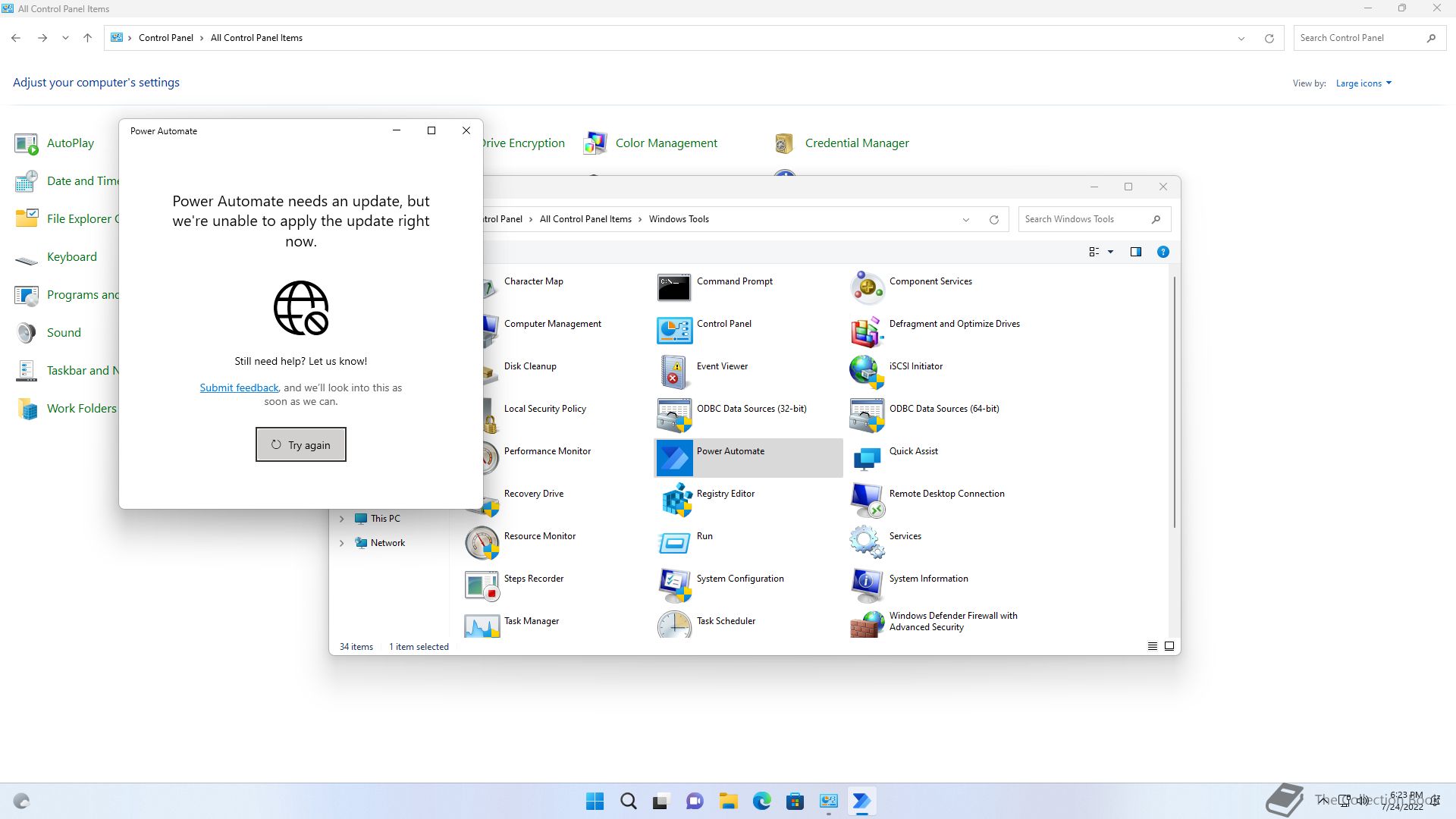Screen dimensions: 1456x819
Task: Refresh the Control Panel window
Action: pos(1269,39)
